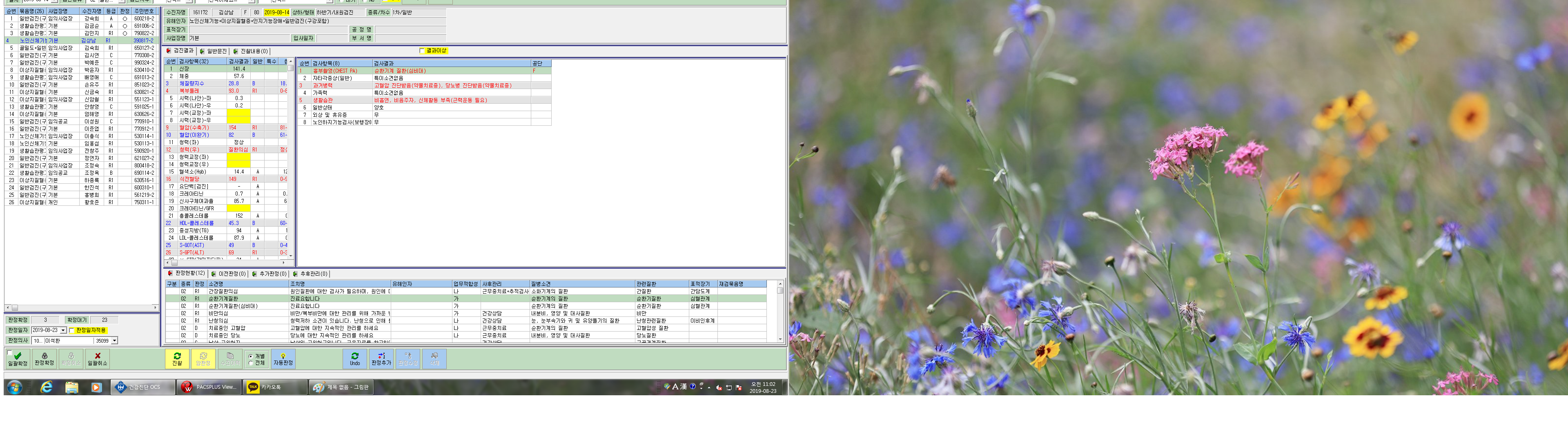
Task: Click the 판정추가 button
Action: 382,358
